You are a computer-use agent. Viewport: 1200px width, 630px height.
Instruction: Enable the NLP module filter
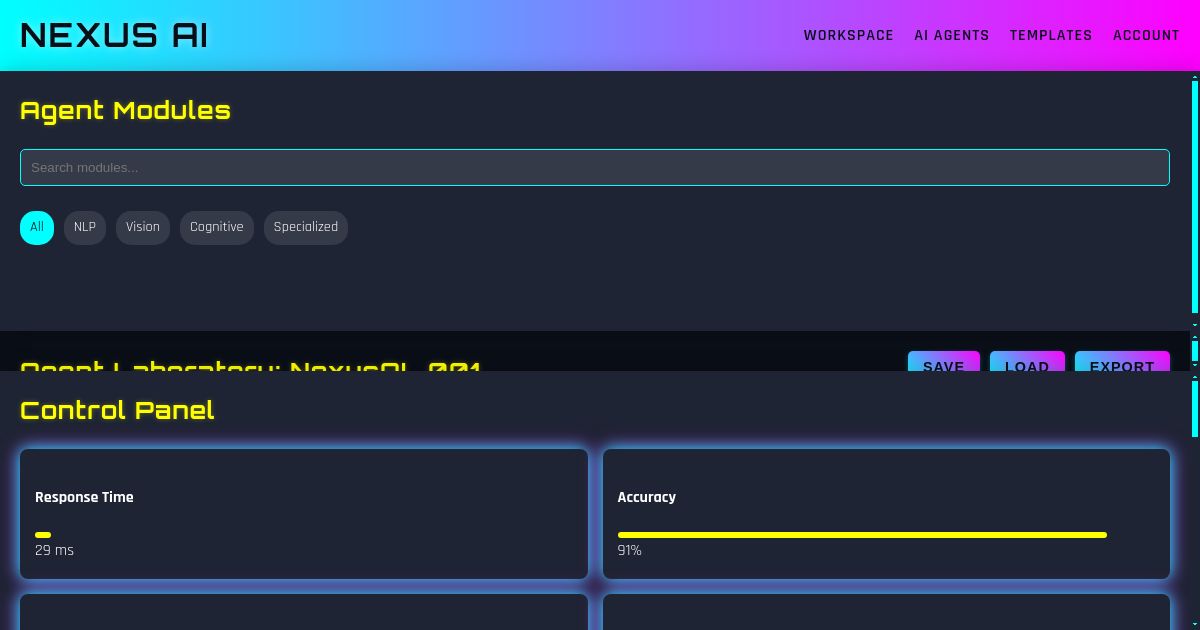(x=85, y=227)
